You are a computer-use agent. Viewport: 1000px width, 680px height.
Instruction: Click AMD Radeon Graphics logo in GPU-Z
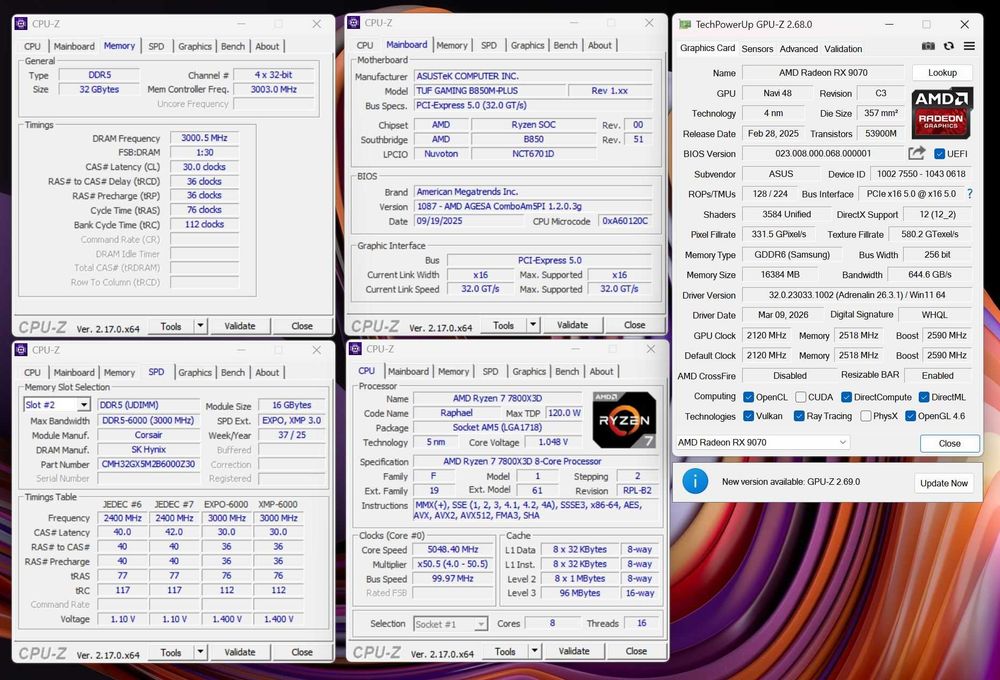pos(942,112)
